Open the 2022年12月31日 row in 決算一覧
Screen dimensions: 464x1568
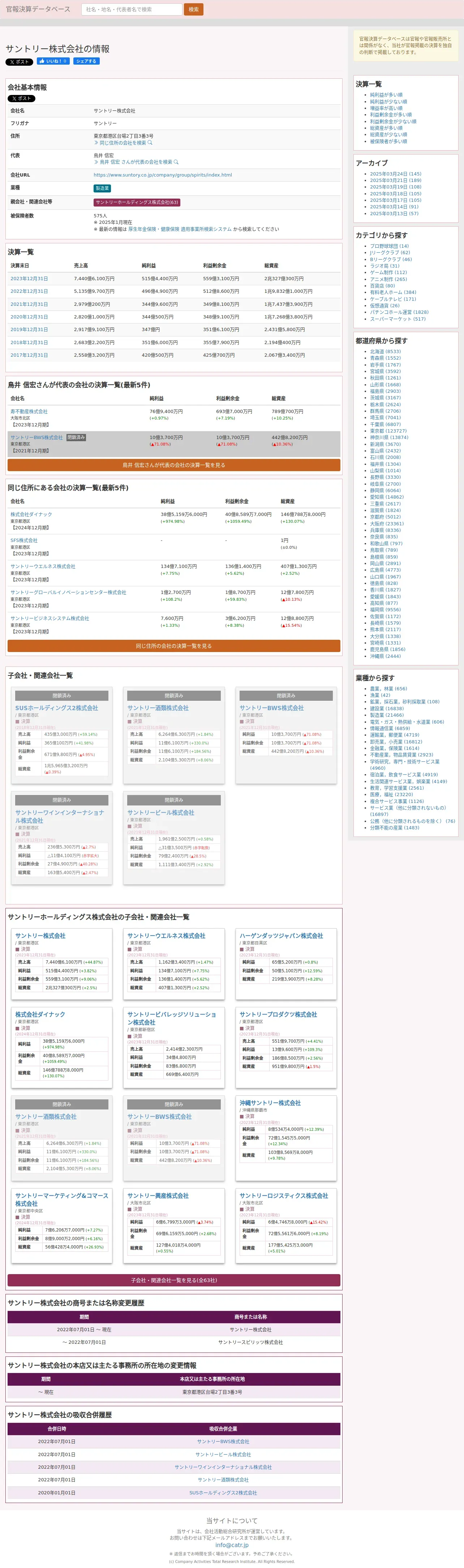pos(29,292)
